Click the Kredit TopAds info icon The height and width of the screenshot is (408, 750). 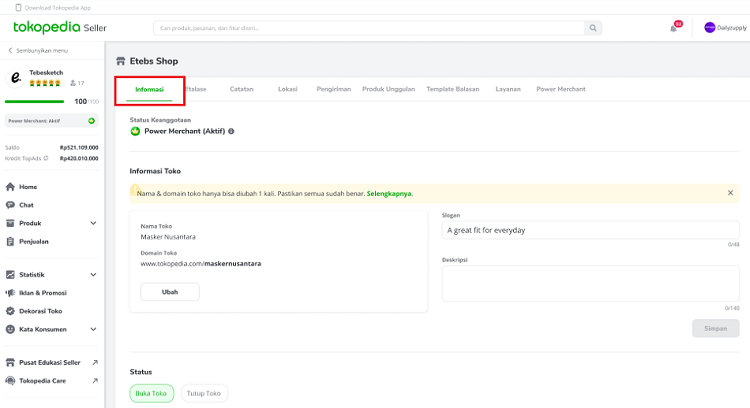pos(46,158)
